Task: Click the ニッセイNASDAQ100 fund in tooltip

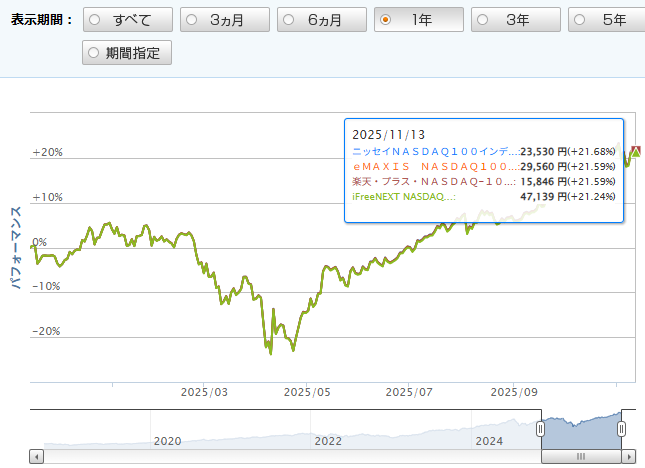Action: click(x=435, y=150)
